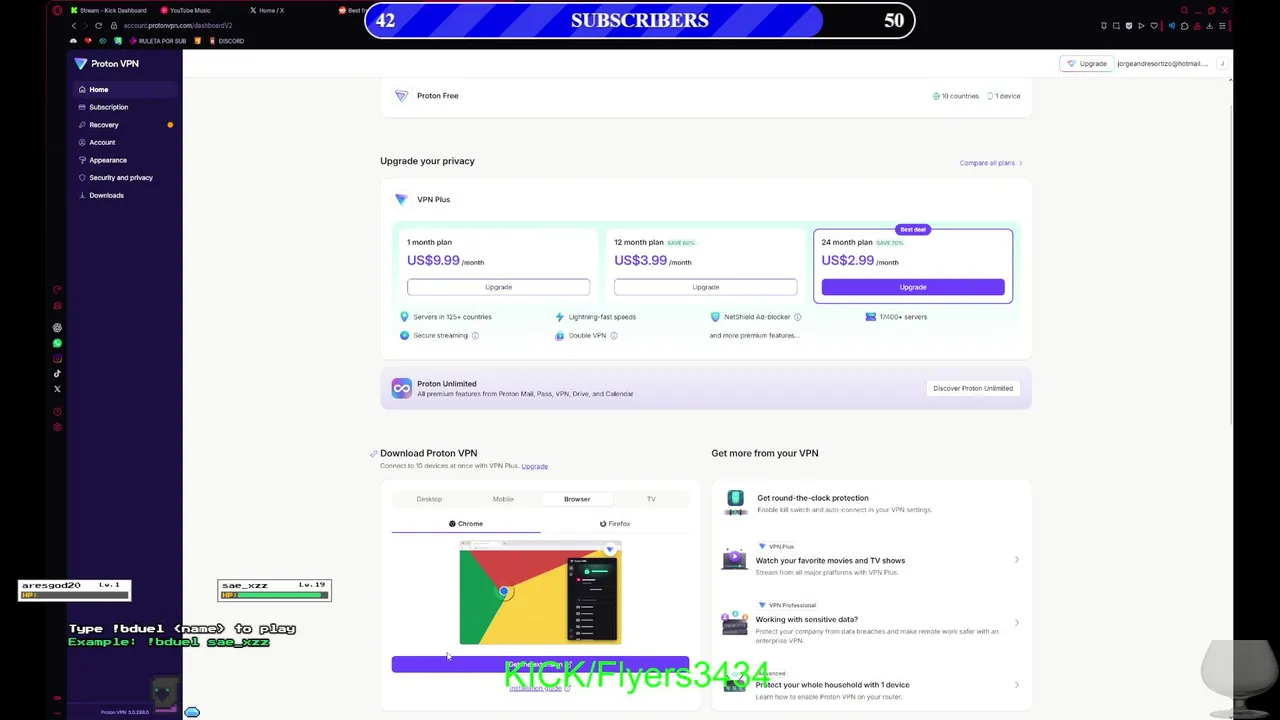Screen dimensions: 1280x720
Task: Select the Firefox browser tab
Action: 615,524
